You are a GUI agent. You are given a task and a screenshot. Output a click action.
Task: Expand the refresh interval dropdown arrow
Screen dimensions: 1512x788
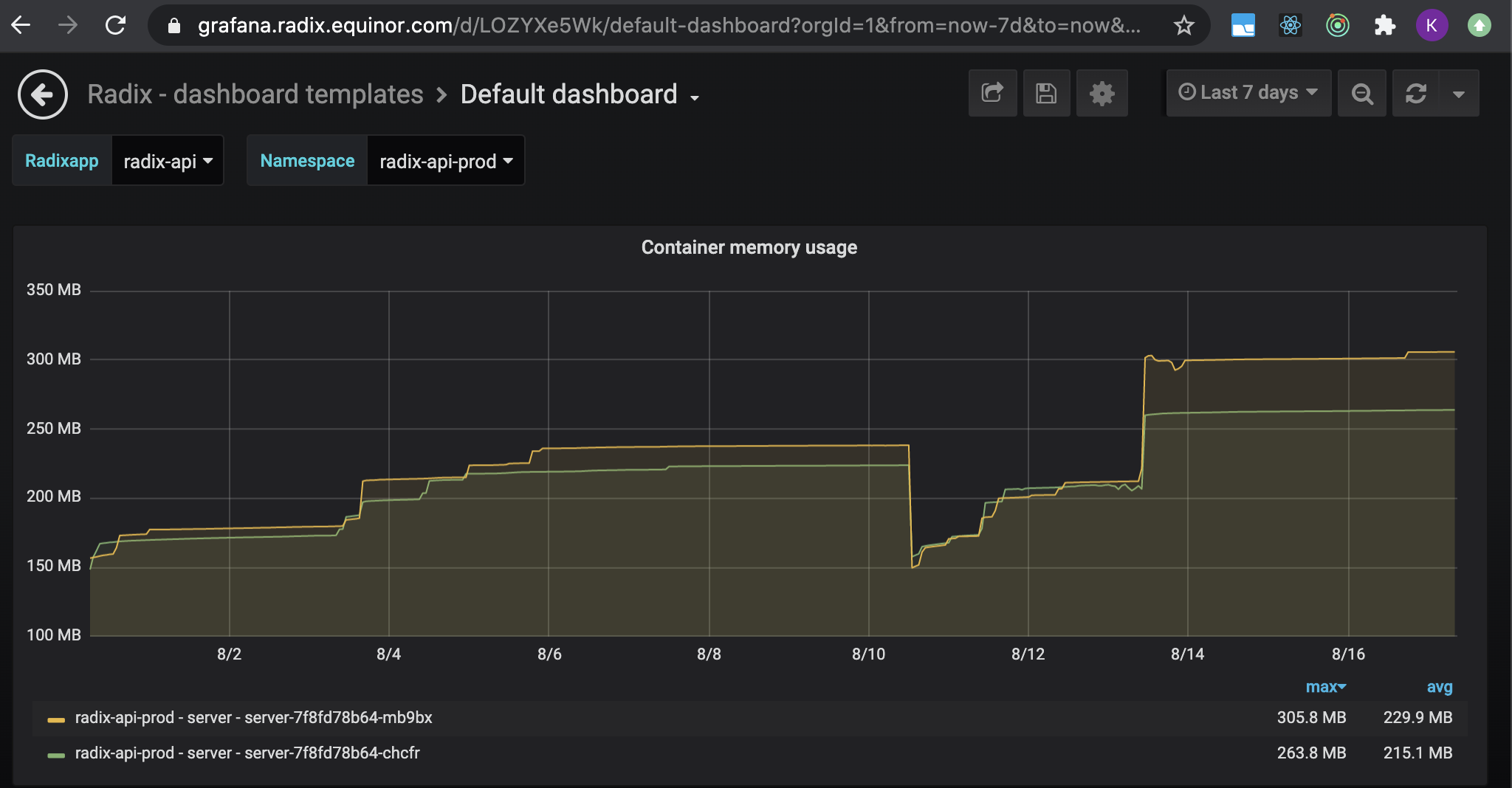pyautogui.click(x=1458, y=94)
